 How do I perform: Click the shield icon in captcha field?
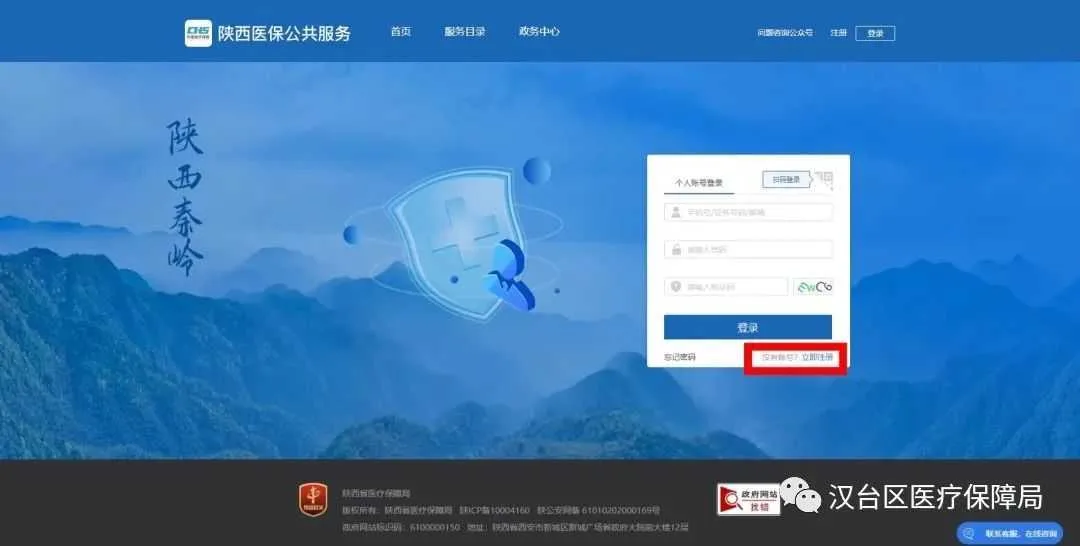(x=676, y=286)
